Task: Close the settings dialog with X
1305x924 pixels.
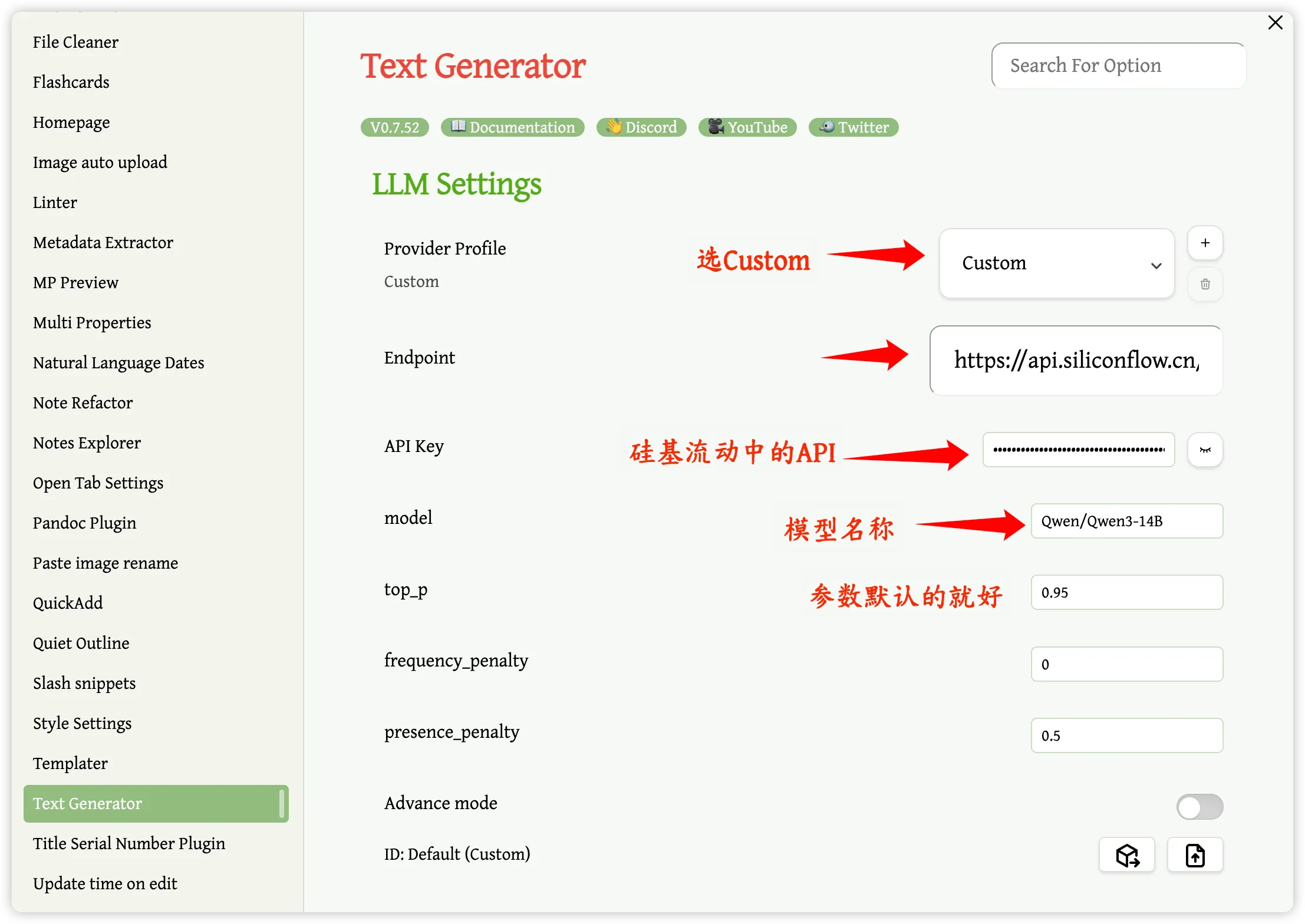Action: click(1275, 22)
